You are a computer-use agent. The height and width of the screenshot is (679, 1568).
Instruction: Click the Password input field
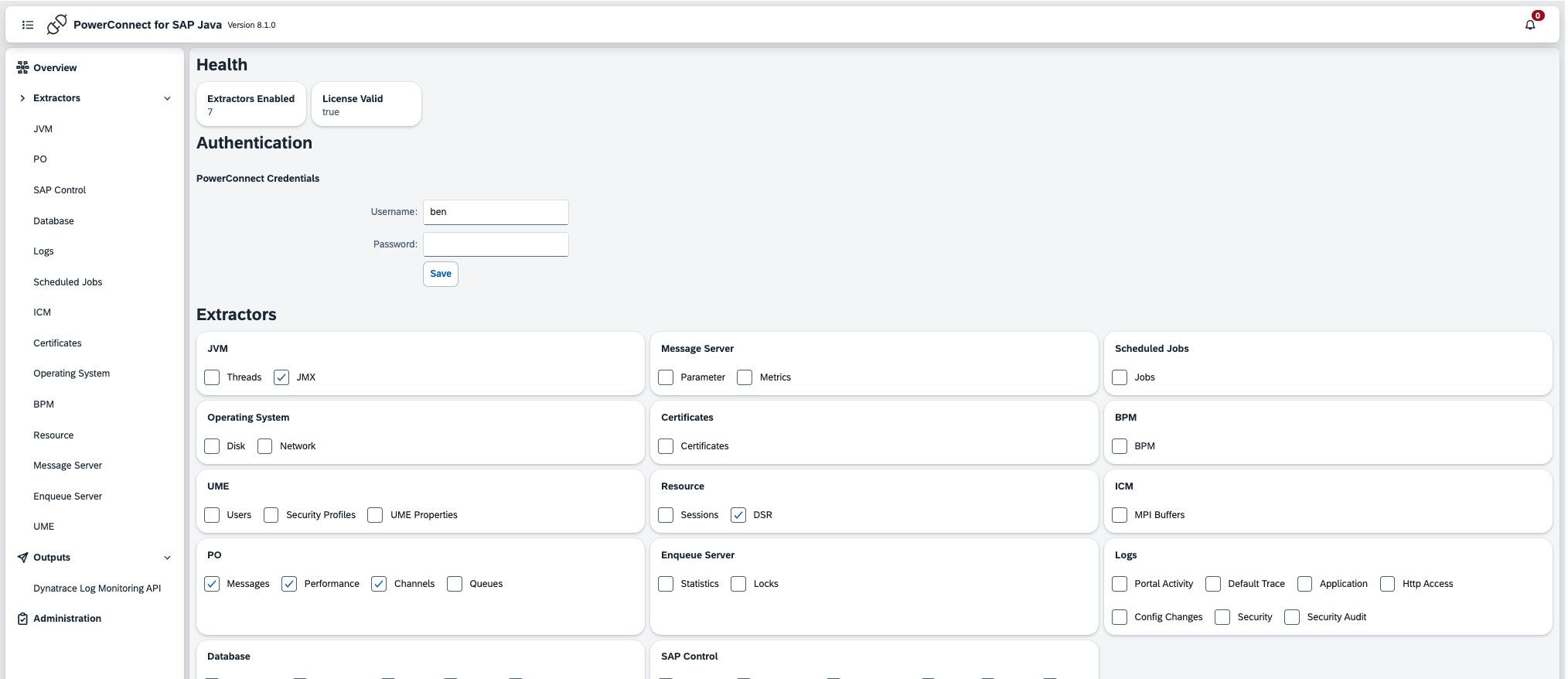coord(496,244)
